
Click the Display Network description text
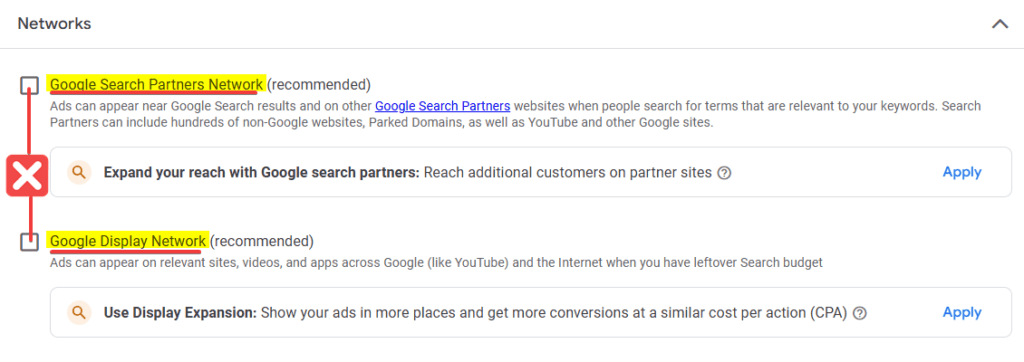tap(436, 263)
